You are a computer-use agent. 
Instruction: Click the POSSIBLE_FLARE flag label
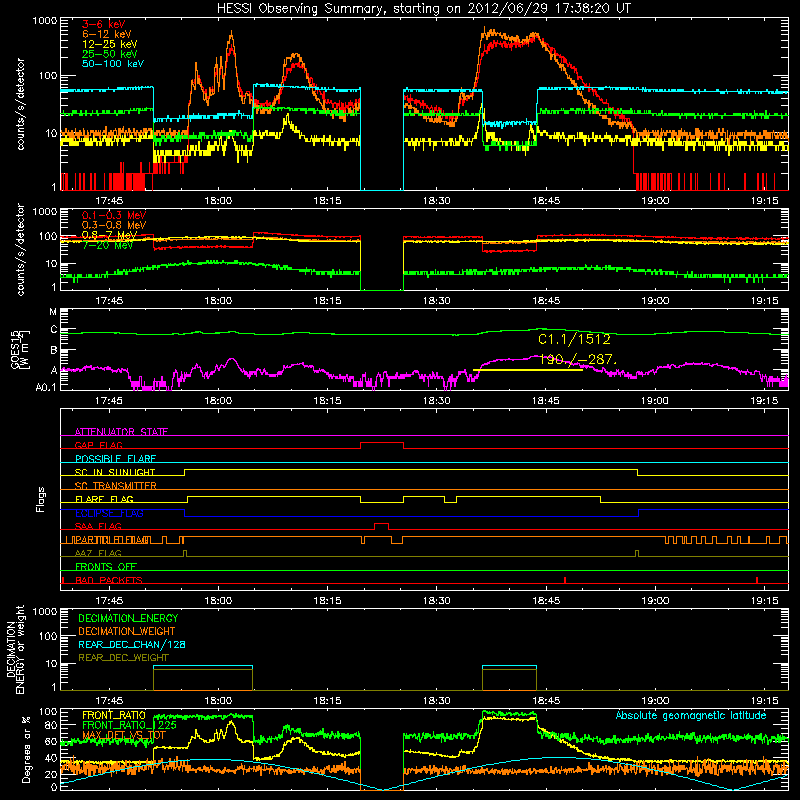(x=115, y=459)
